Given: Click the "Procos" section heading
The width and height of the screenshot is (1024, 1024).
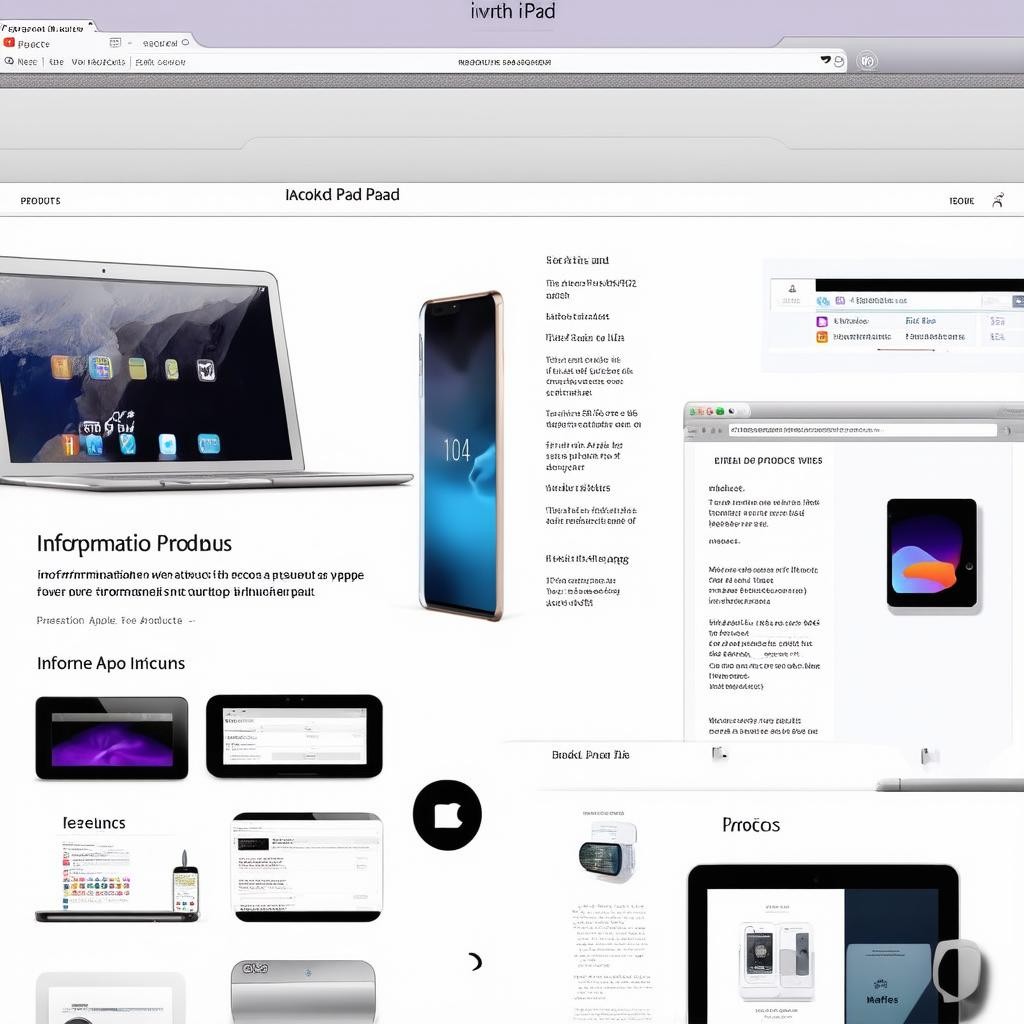Looking at the screenshot, I should 750,825.
